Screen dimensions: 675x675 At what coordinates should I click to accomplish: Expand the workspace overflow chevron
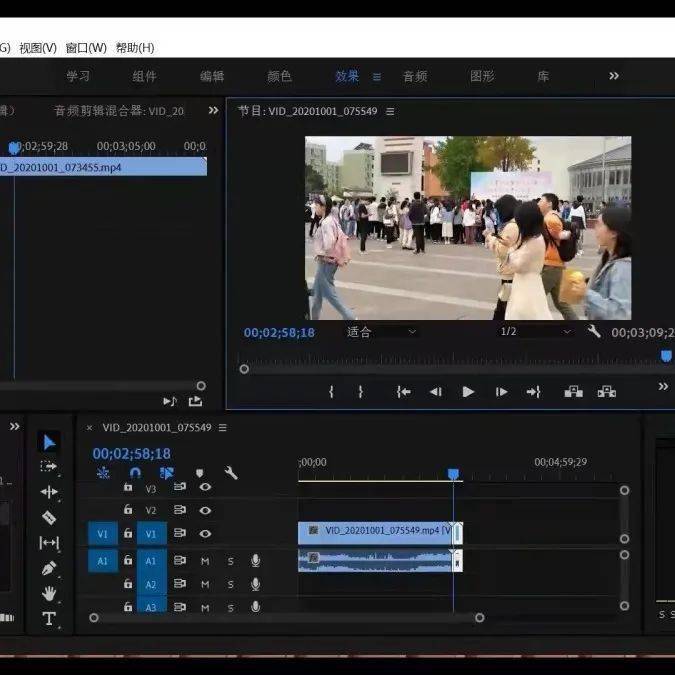click(613, 76)
